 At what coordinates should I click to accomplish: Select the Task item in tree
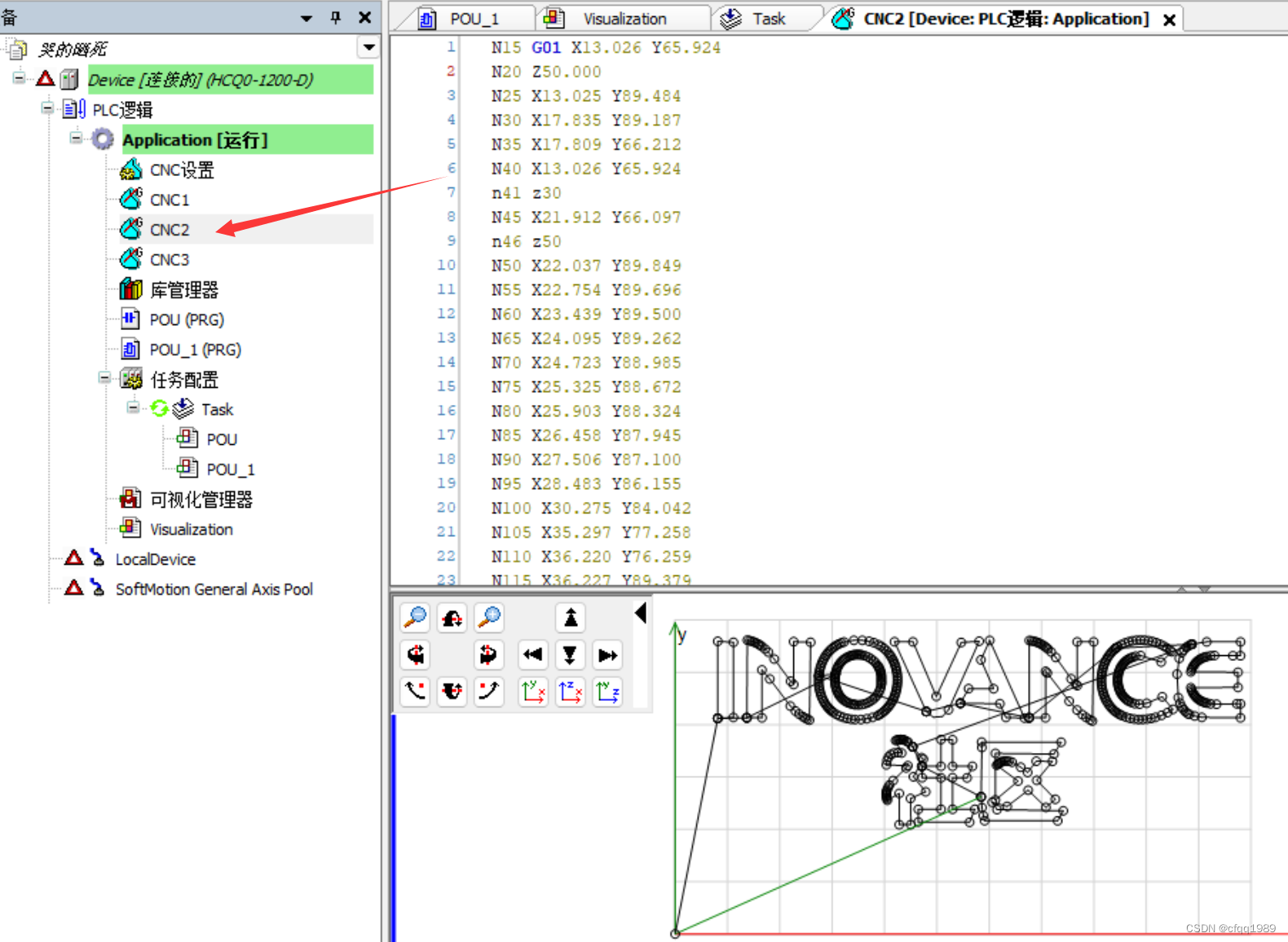tap(217, 409)
